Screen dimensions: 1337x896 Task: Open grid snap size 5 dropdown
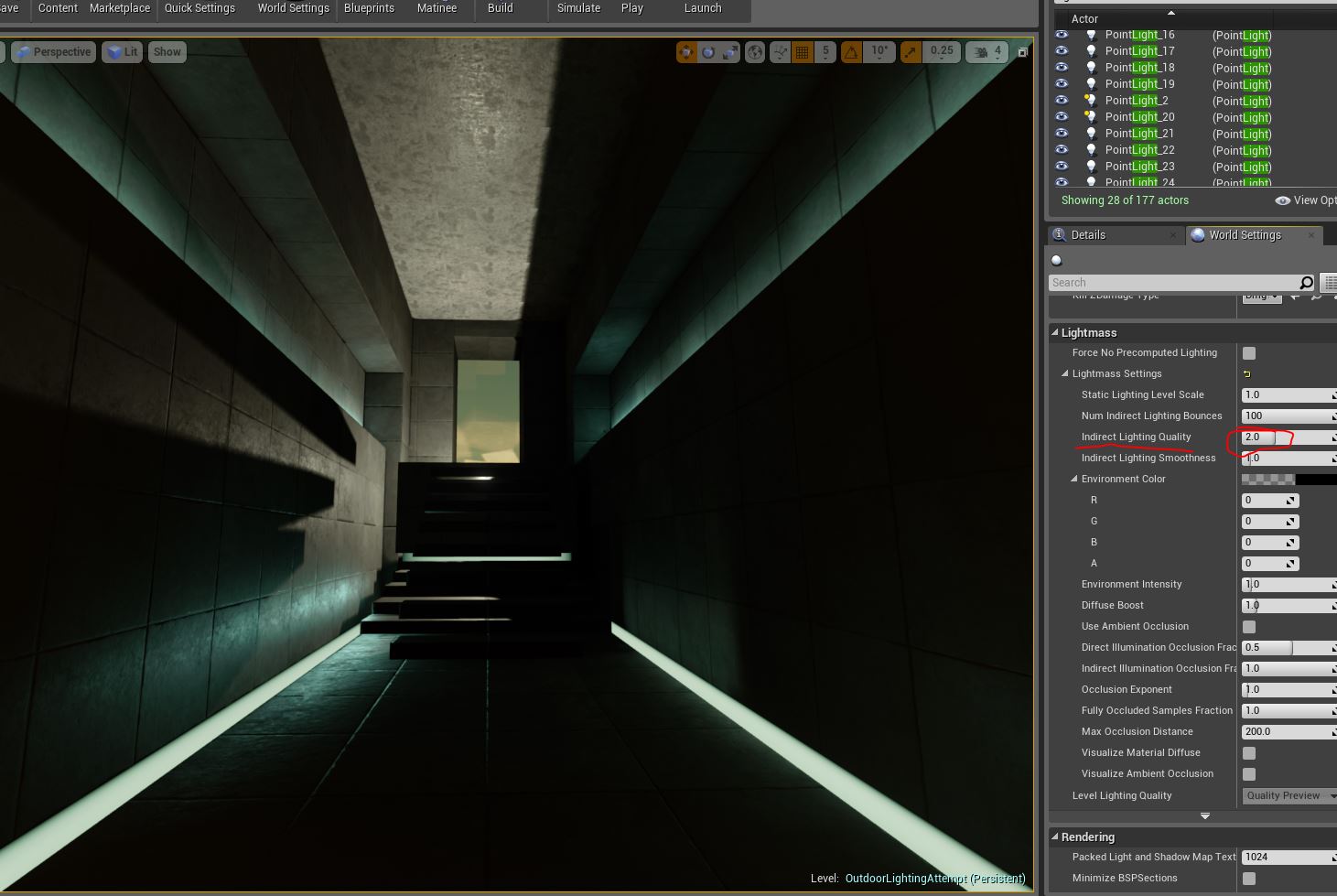825,52
